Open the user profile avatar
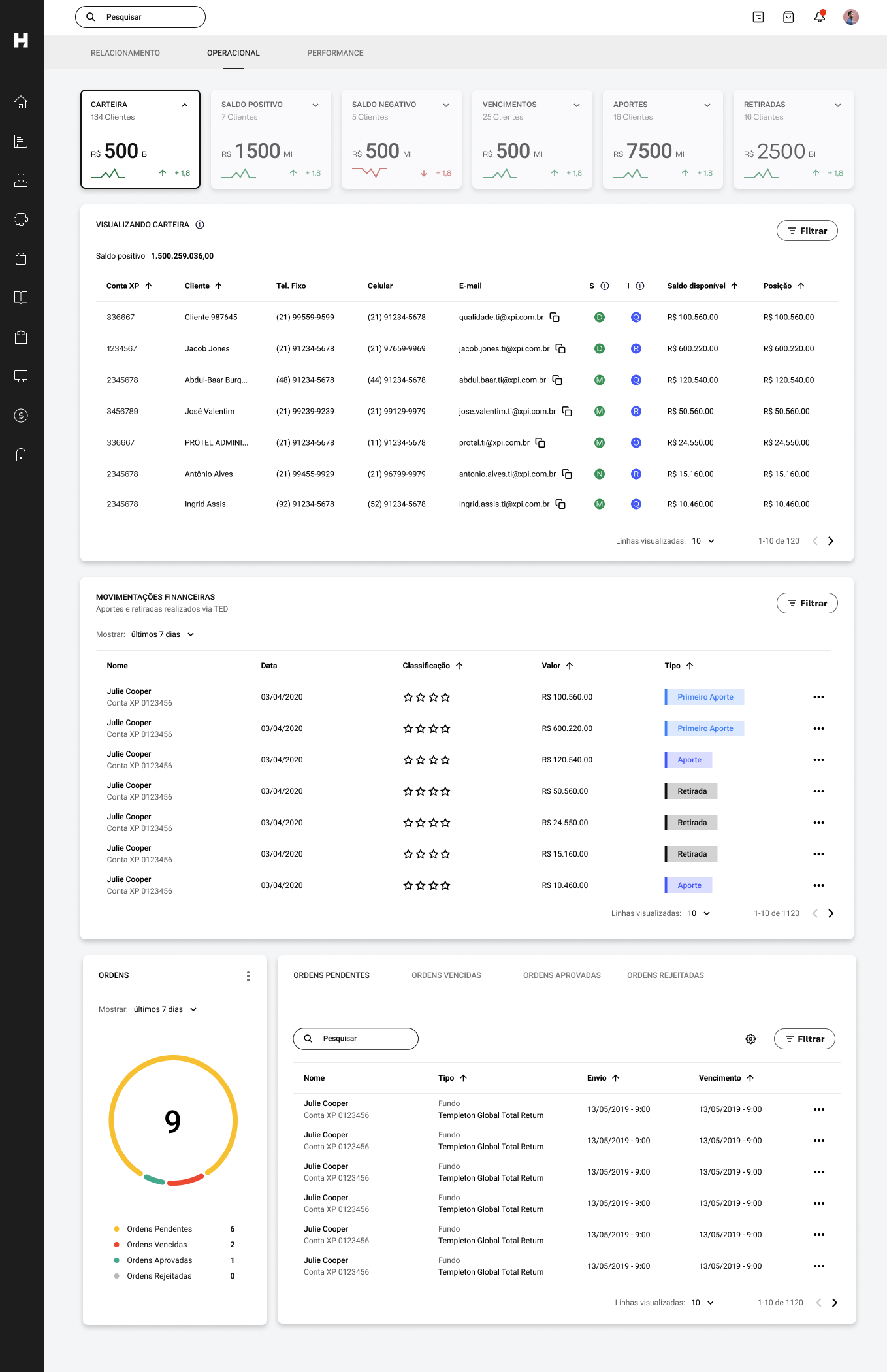Screen dimensions: 887x1372 [x=851, y=17]
